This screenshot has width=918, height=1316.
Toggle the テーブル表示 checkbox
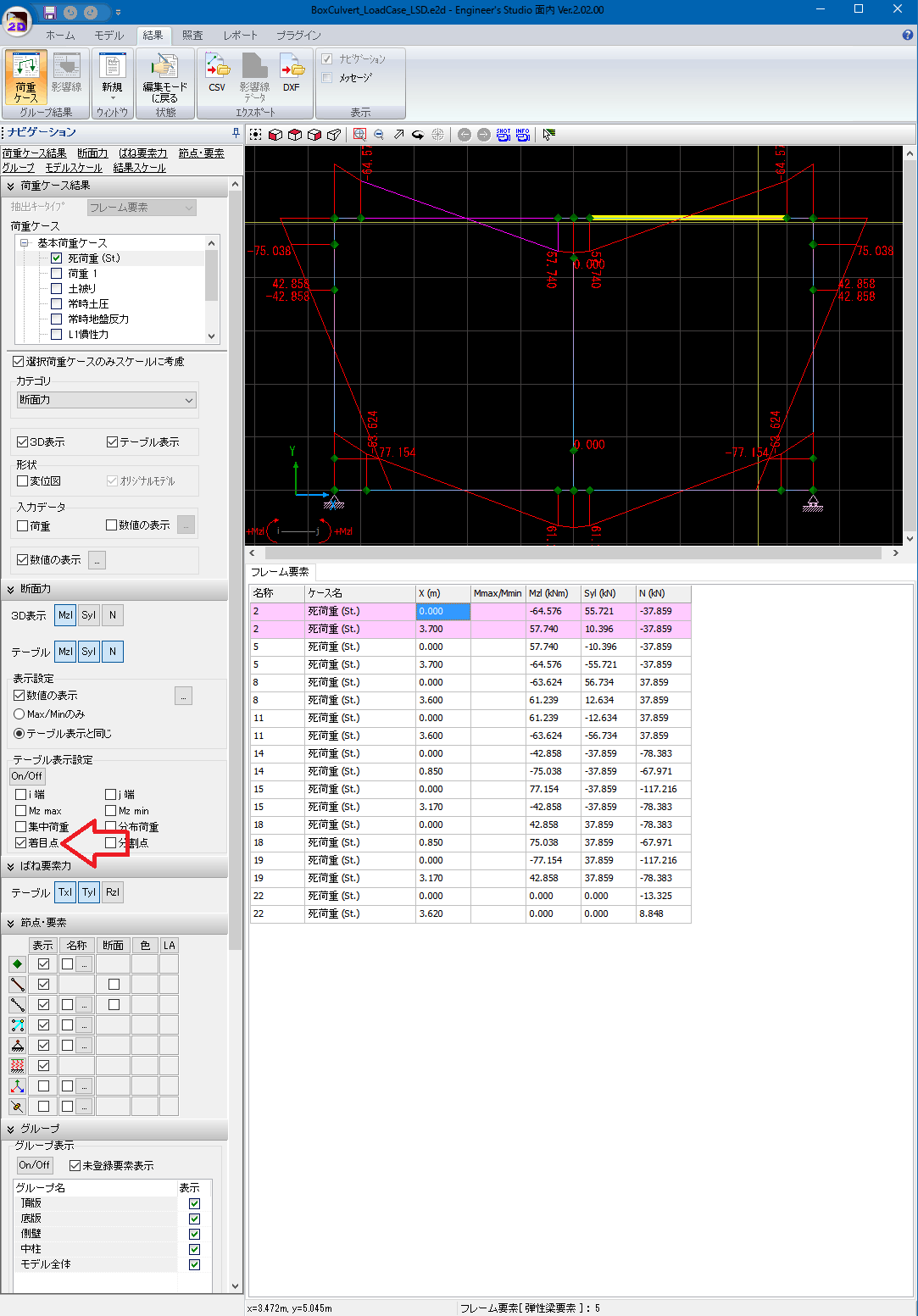click(112, 442)
